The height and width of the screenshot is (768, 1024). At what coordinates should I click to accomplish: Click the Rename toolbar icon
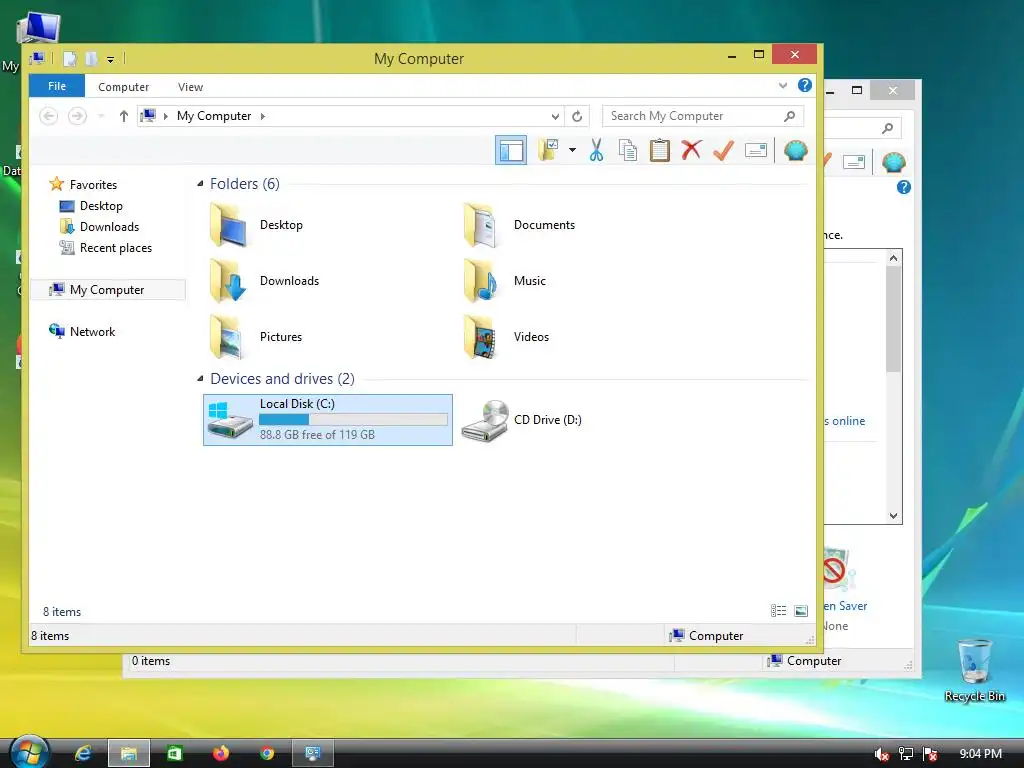(x=756, y=150)
